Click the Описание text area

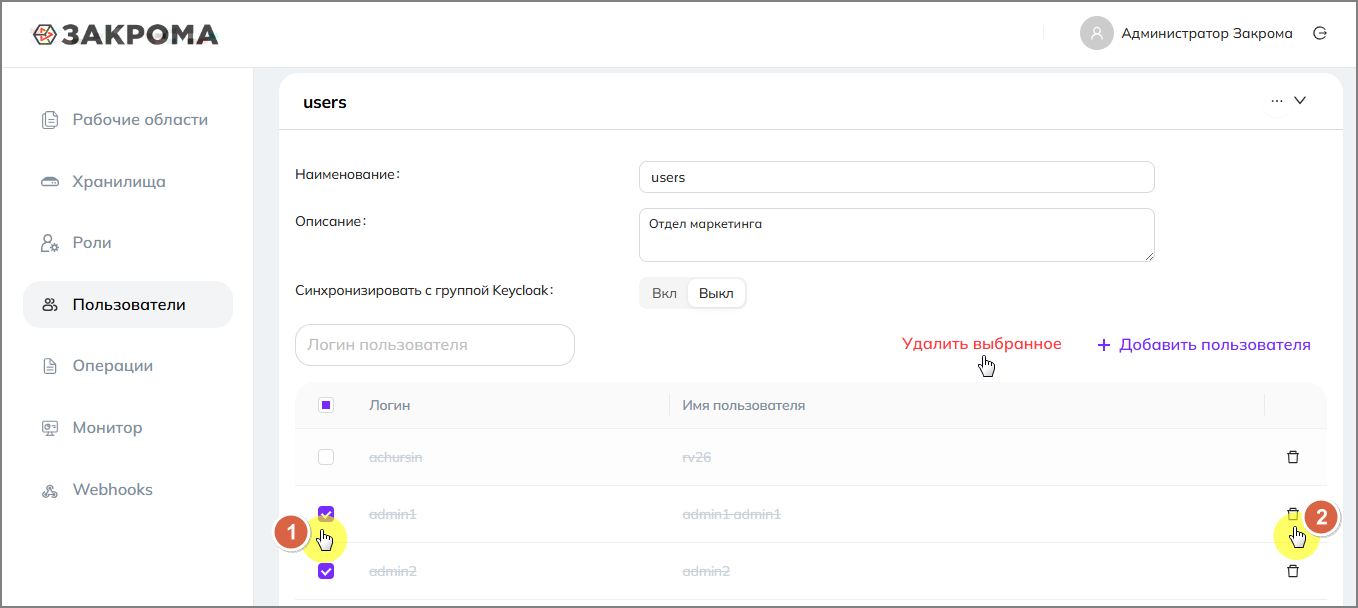pyautogui.click(x=895, y=235)
